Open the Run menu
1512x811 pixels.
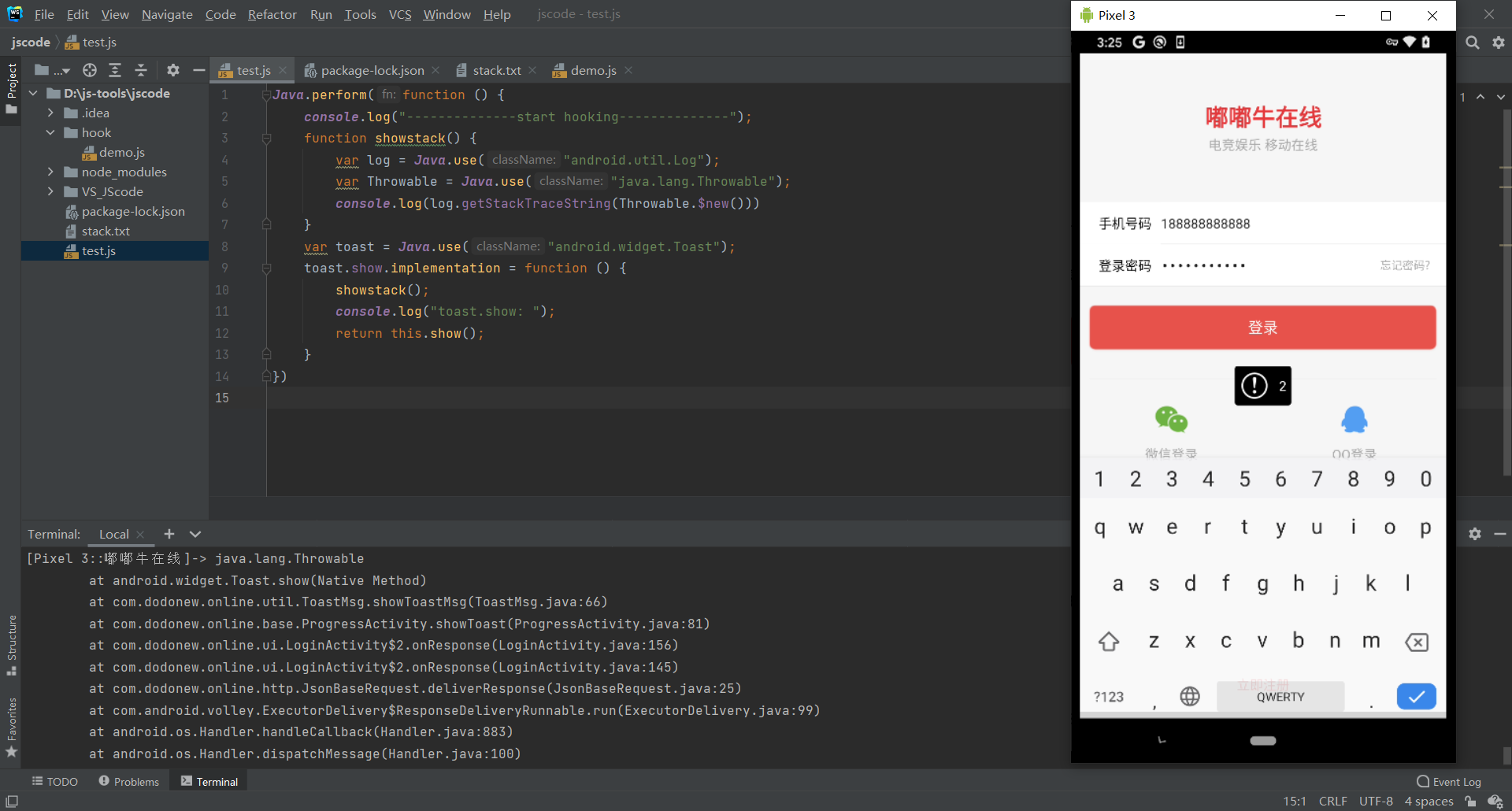coord(321,14)
